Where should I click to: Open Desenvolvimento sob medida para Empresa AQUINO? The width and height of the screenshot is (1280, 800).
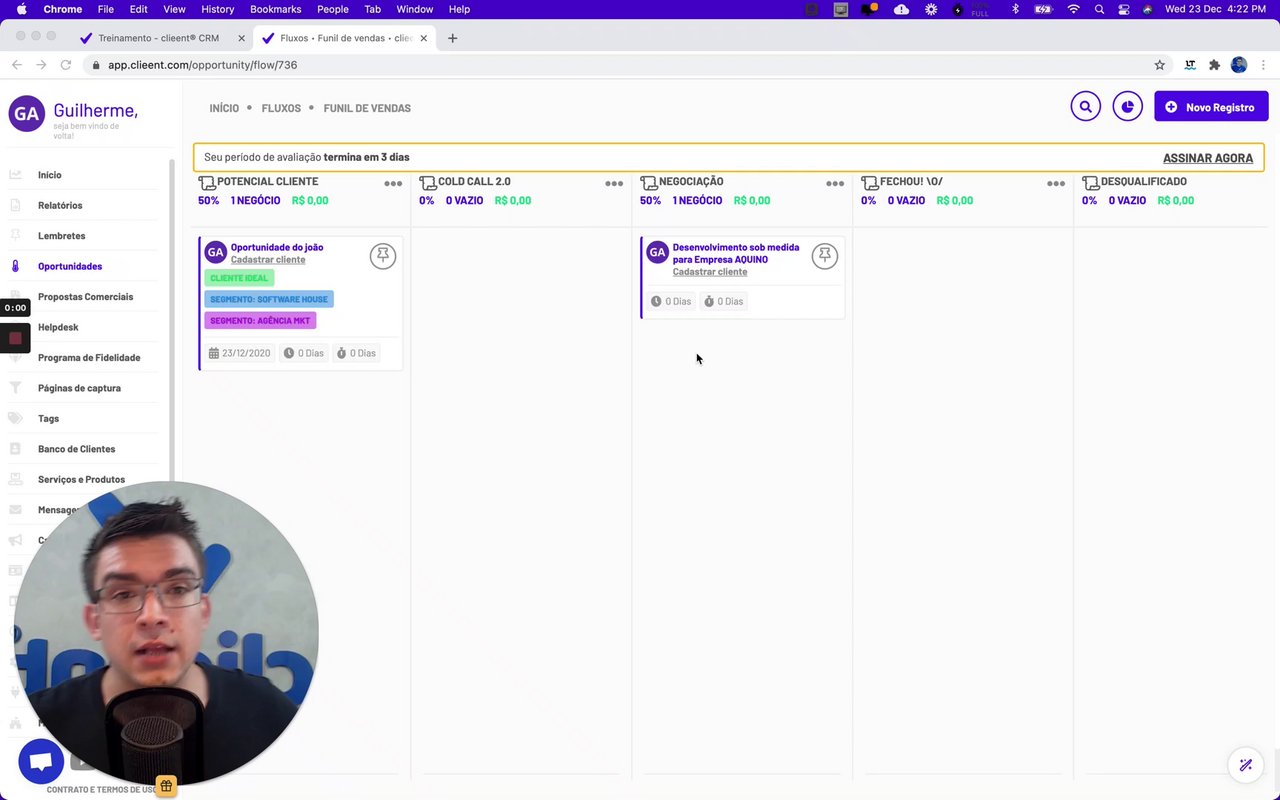[736, 253]
